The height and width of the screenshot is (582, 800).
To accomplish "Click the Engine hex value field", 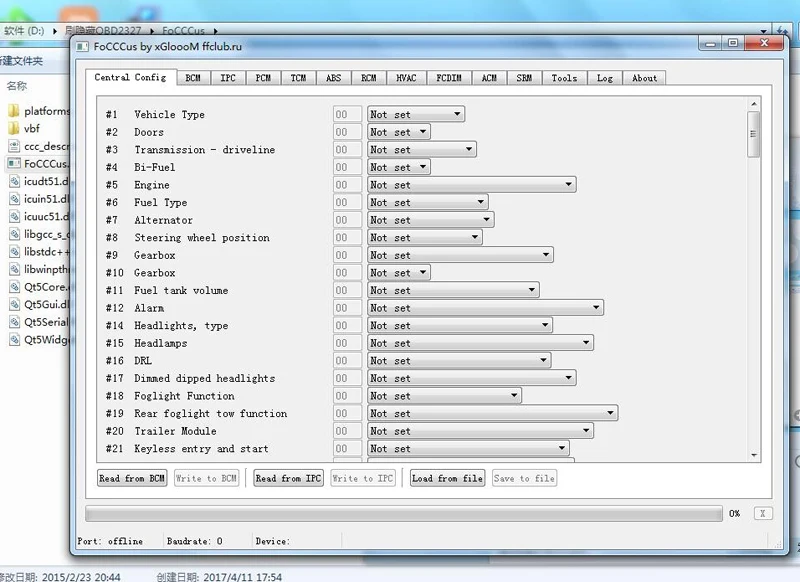I will (x=347, y=185).
